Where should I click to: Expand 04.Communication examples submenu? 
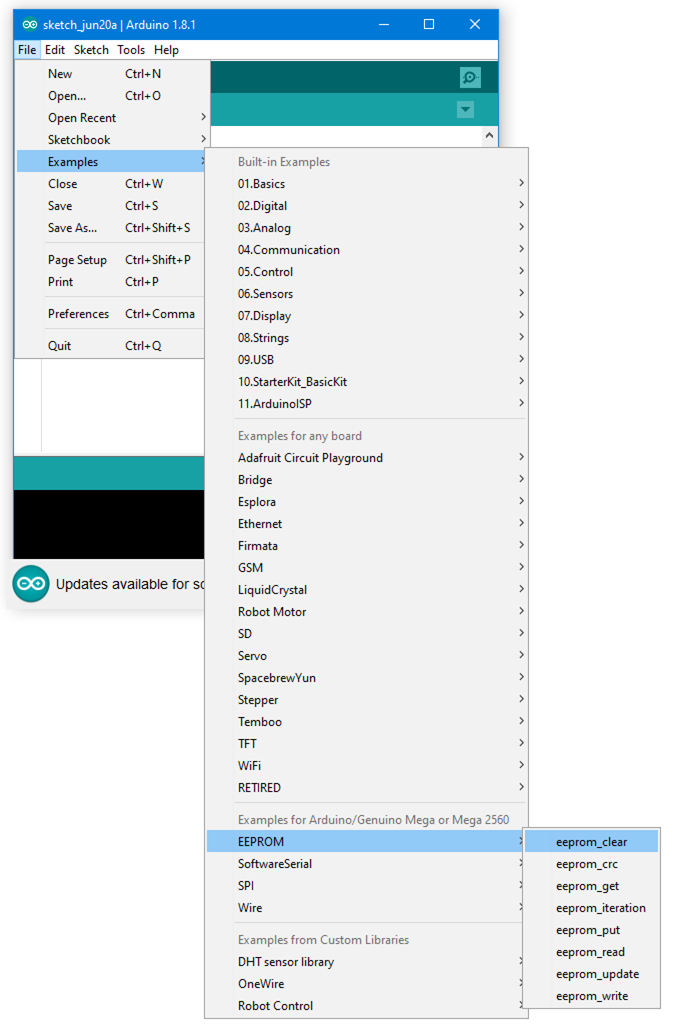(367, 250)
